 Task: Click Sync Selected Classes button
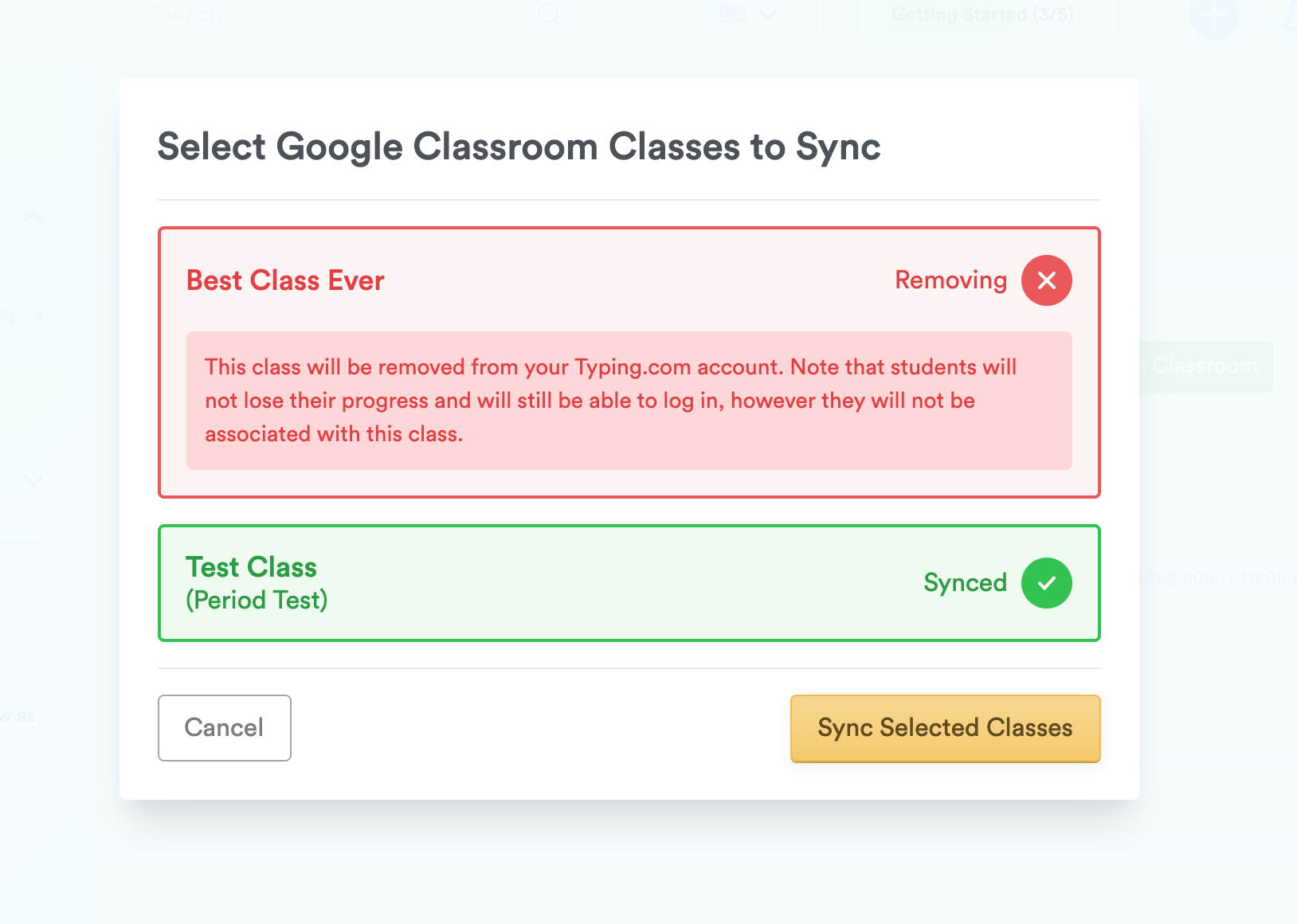click(945, 728)
